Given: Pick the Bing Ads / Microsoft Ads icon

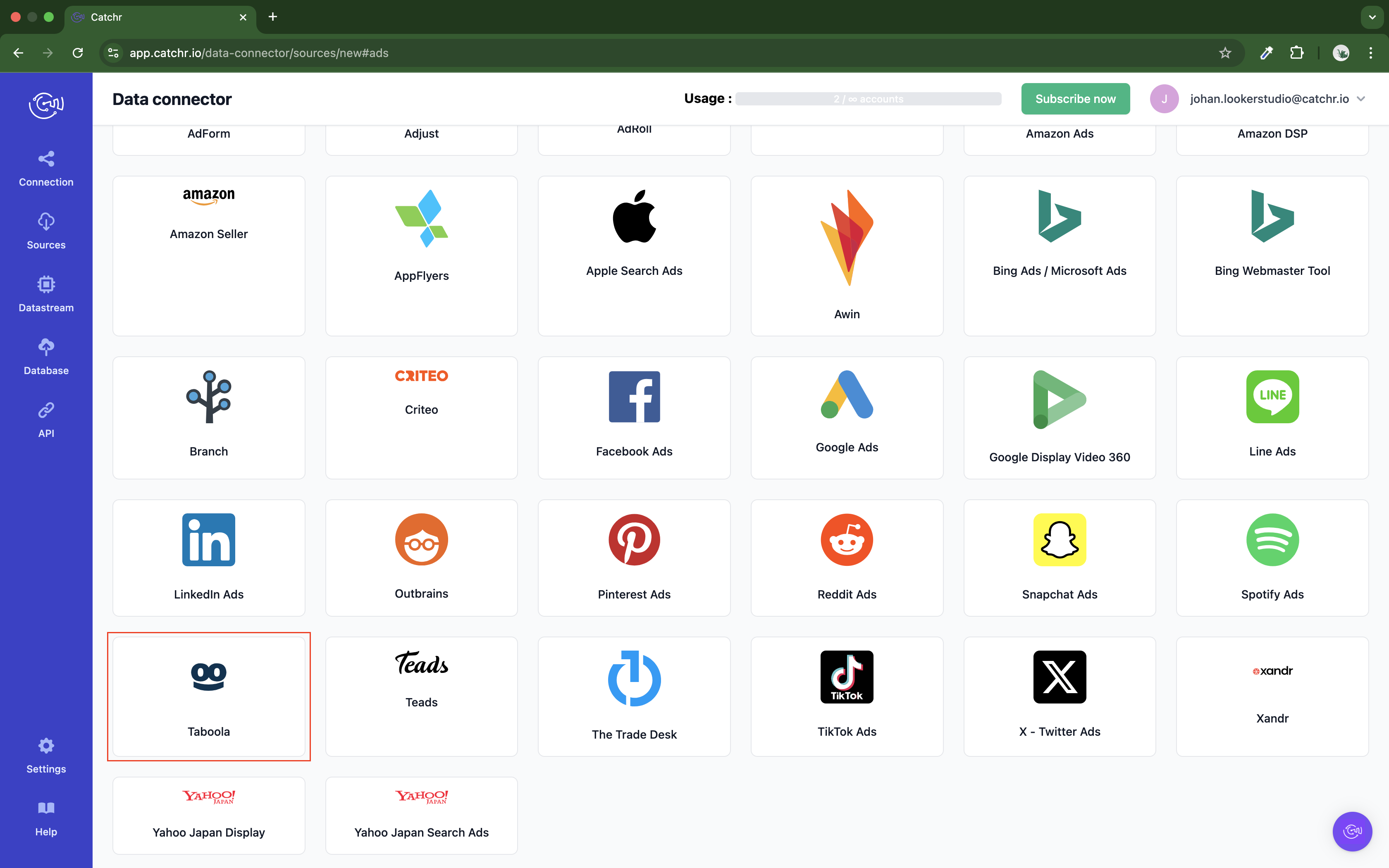Looking at the screenshot, I should click(1060, 216).
